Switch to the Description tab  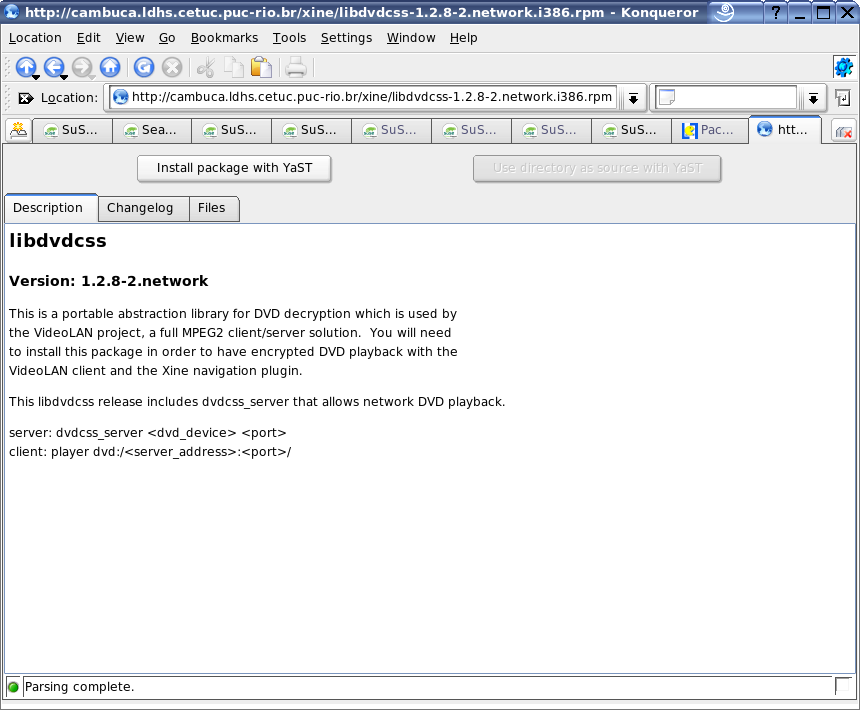click(51, 208)
